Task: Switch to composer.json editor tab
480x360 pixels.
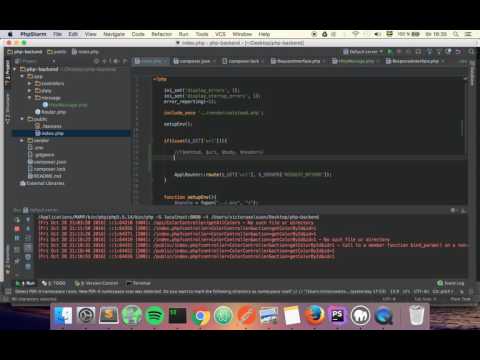Action: [195, 61]
